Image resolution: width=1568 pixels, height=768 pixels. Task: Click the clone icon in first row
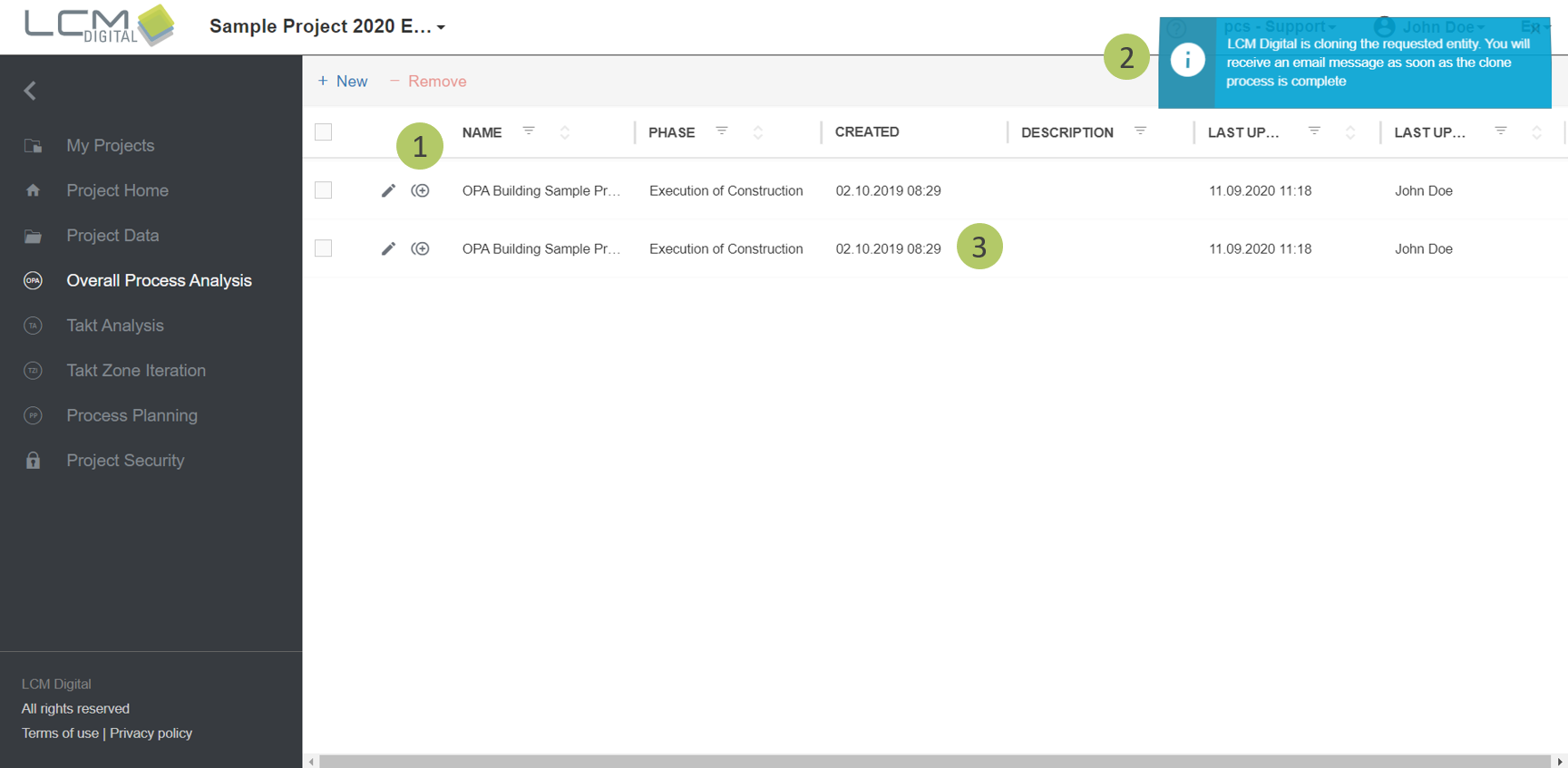click(420, 190)
